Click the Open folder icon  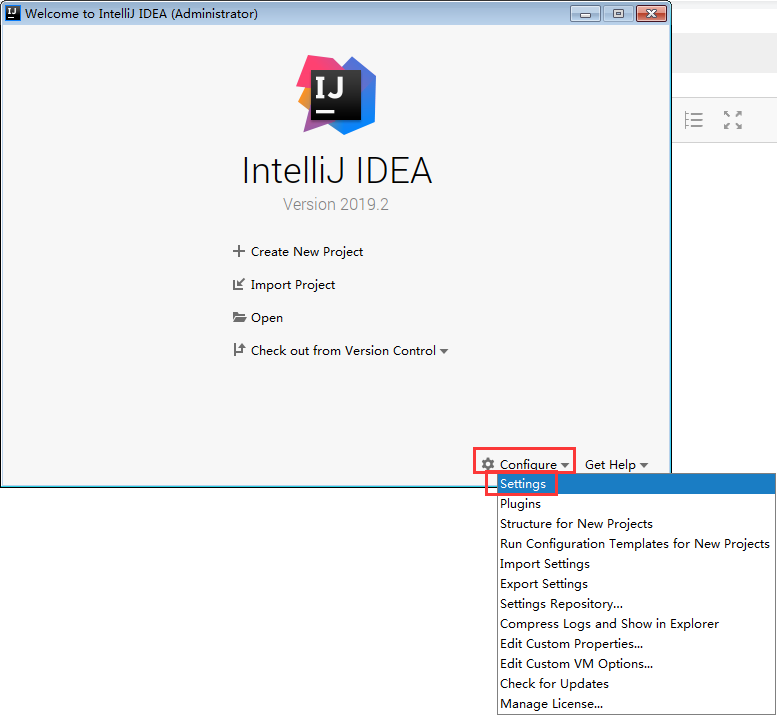click(x=239, y=317)
